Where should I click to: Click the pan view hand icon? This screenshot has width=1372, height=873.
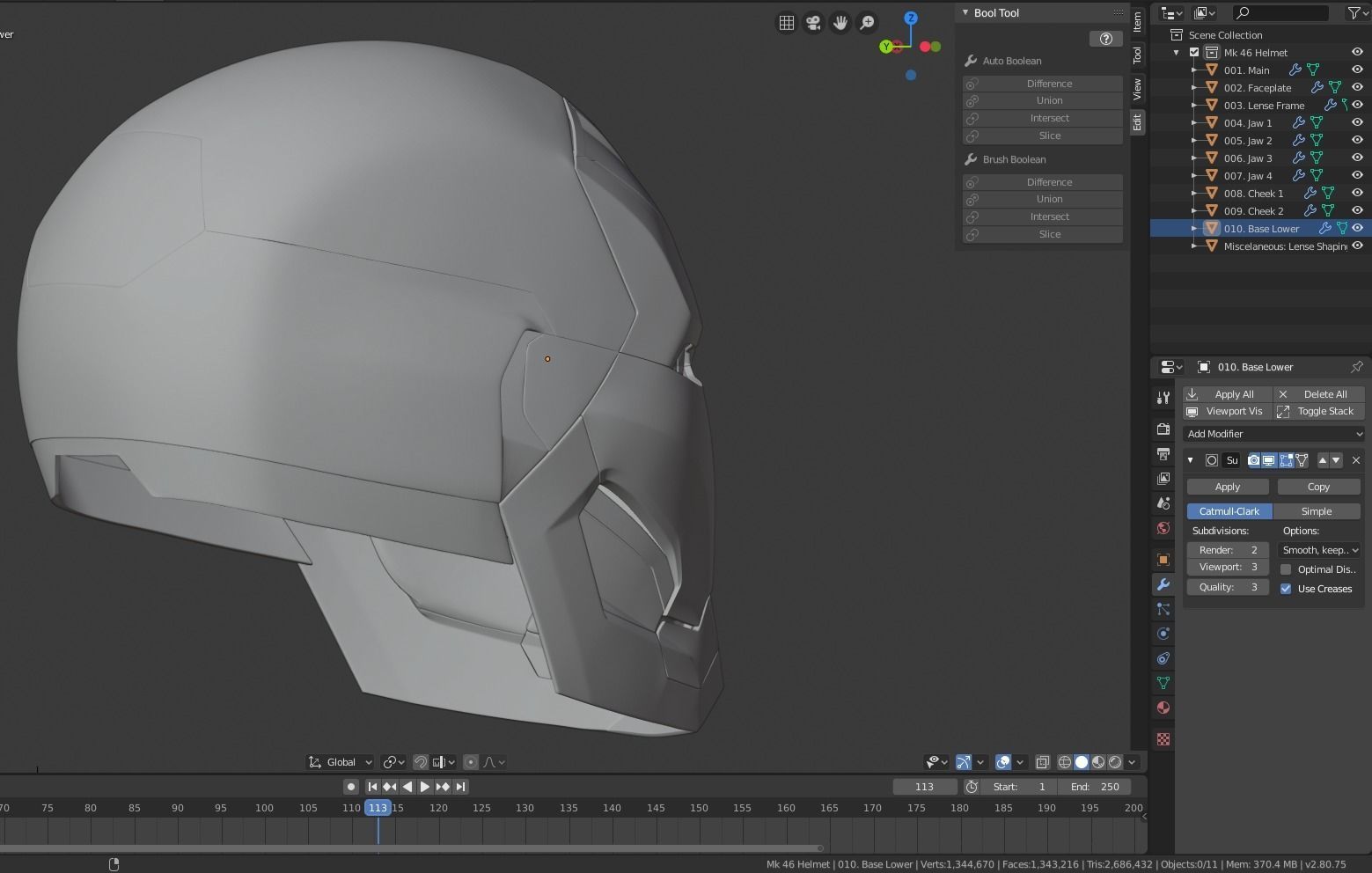pyautogui.click(x=840, y=23)
